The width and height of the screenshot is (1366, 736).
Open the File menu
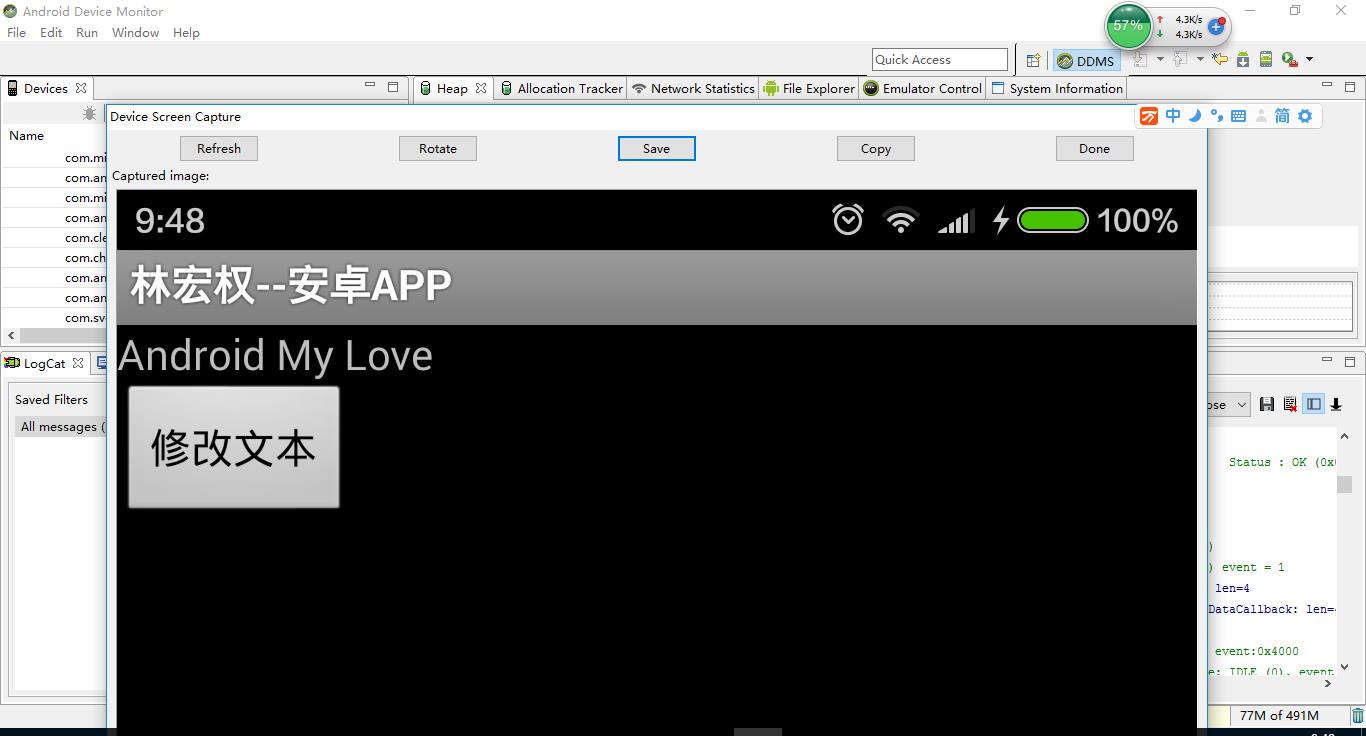(x=17, y=32)
